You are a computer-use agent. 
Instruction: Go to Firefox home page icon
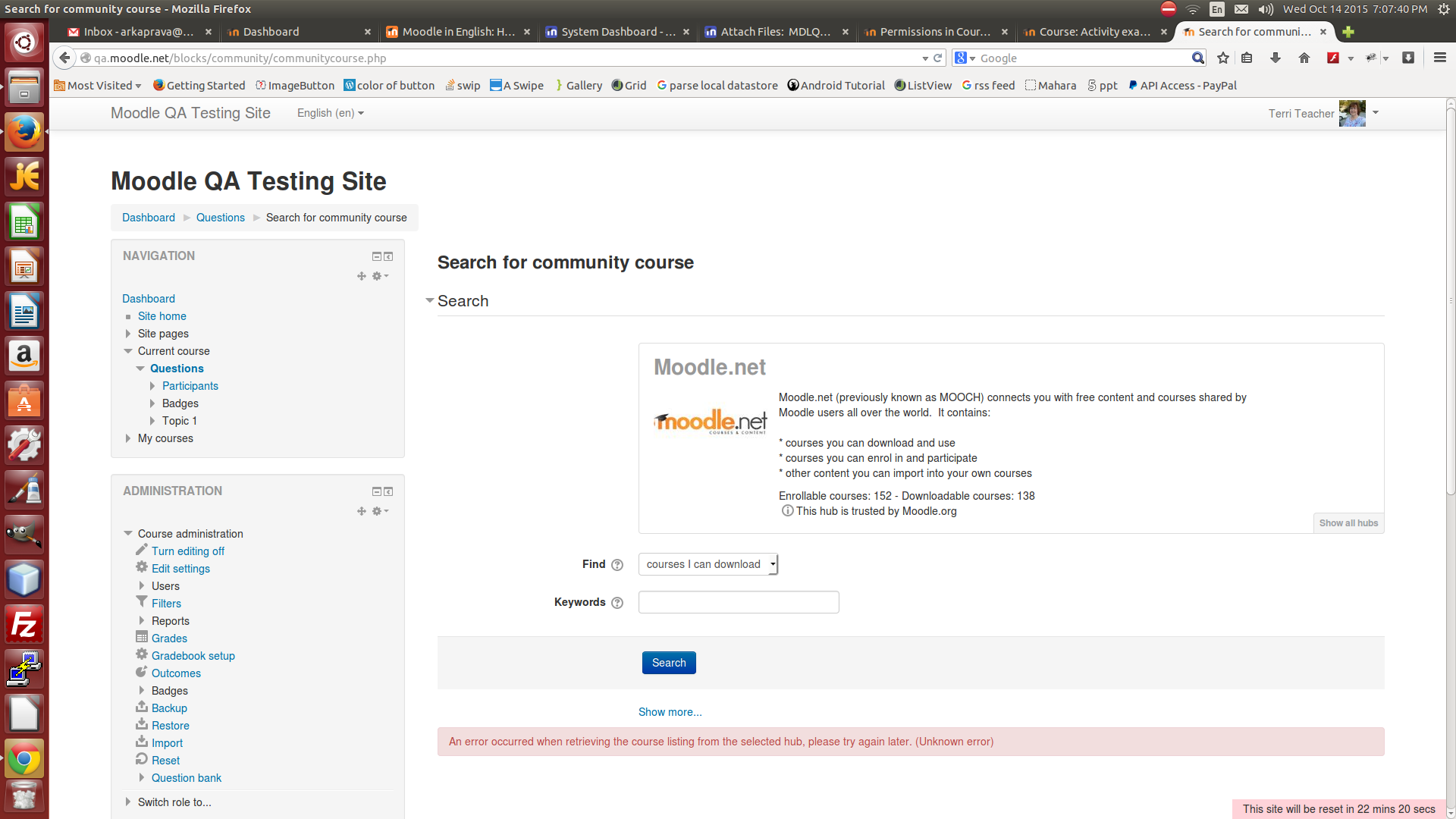click(1304, 58)
